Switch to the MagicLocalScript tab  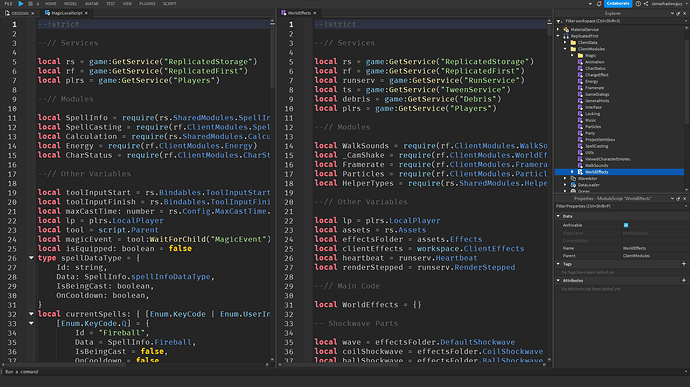pyautogui.click(x=66, y=13)
